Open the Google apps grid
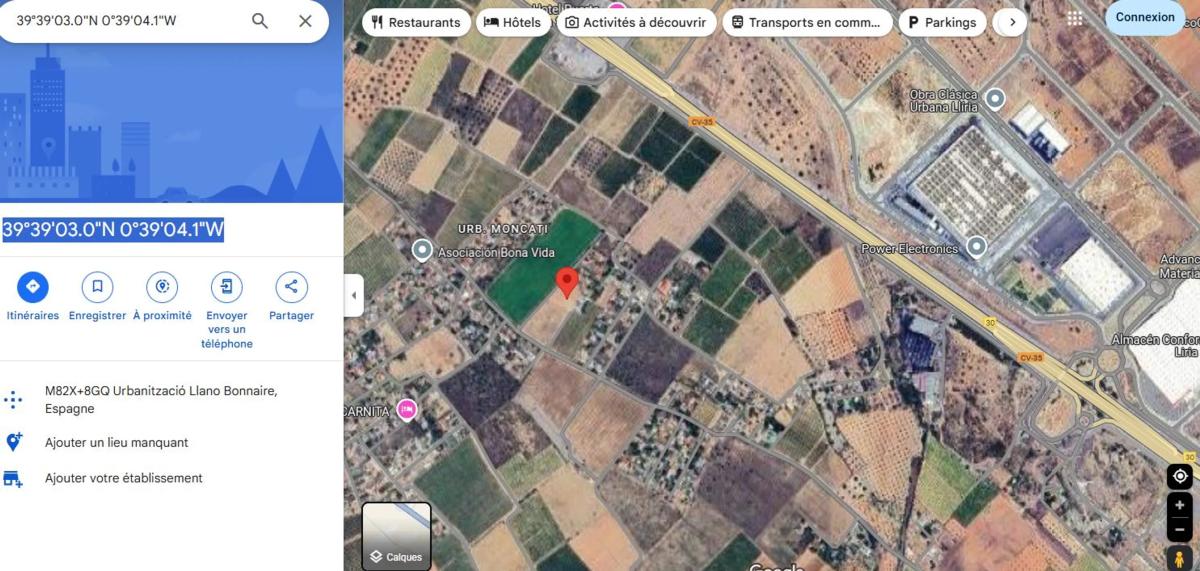The height and width of the screenshot is (571, 1200). pos(1075,18)
